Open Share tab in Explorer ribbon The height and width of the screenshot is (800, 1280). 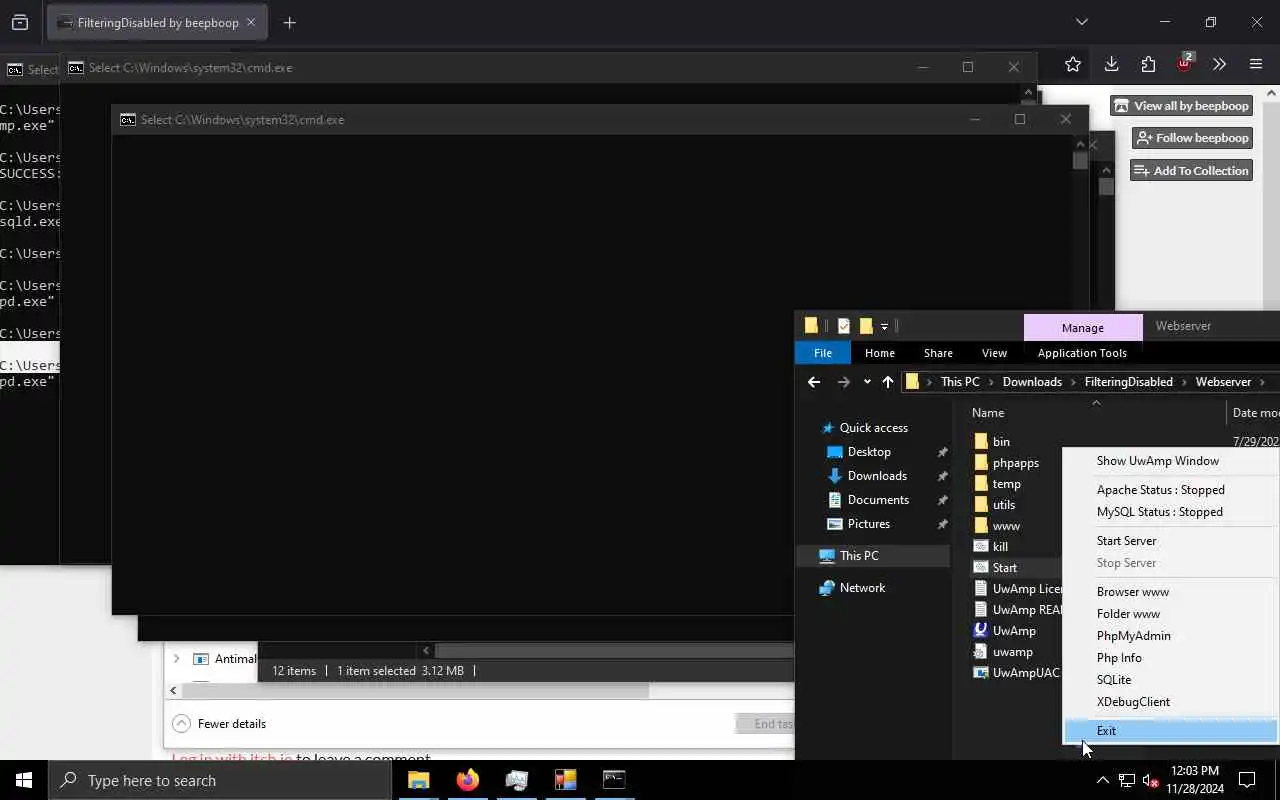(938, 353)
